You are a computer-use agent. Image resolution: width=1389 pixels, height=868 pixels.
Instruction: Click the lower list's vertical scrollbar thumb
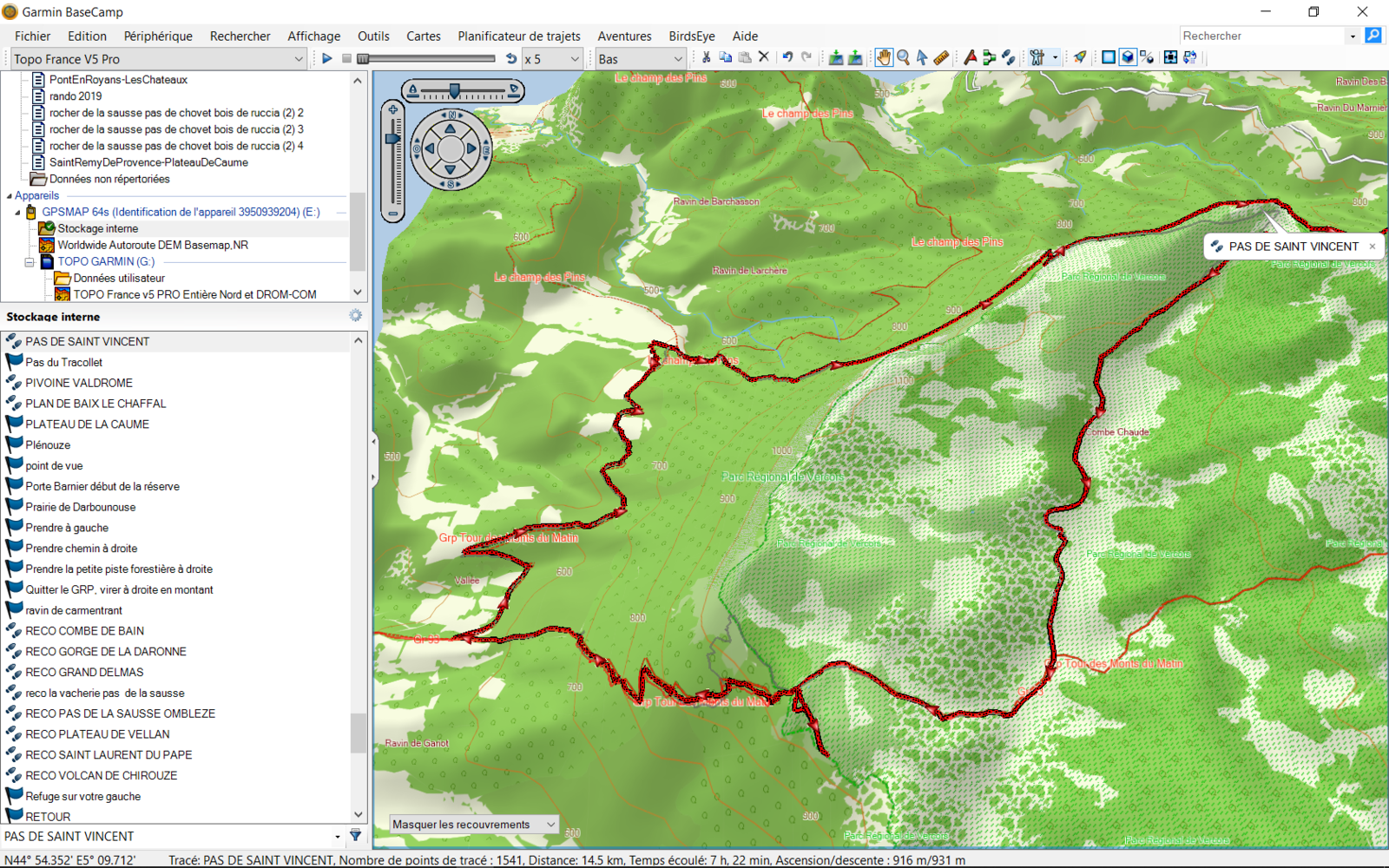(359, 733)
